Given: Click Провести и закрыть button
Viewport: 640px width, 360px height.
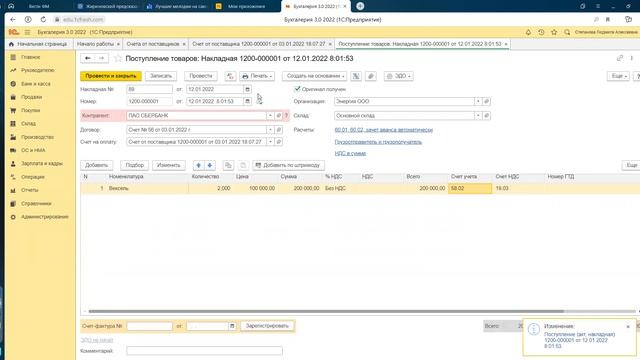Looking at the screenshot, I should 111,76.
